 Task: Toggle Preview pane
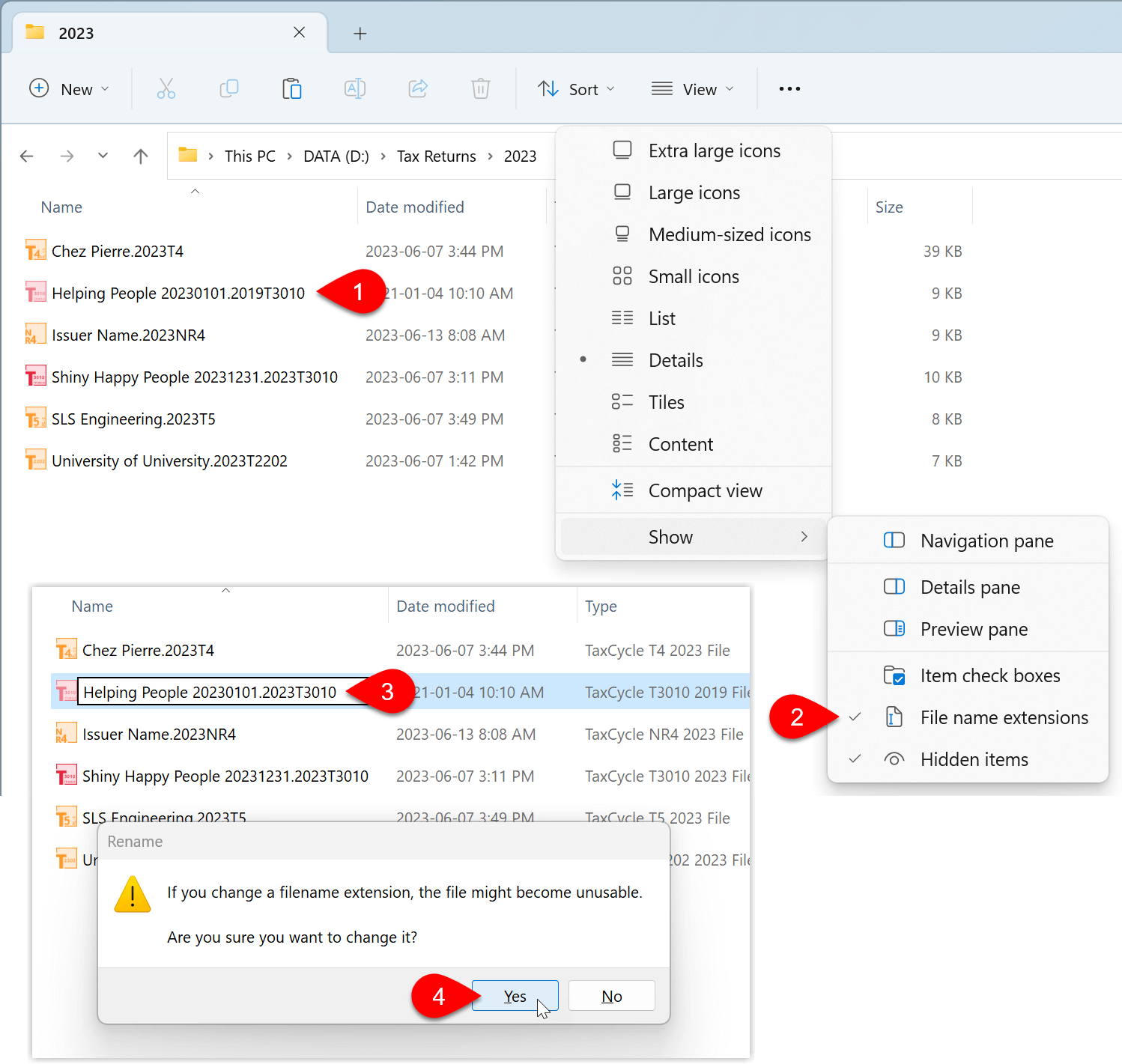968,629
